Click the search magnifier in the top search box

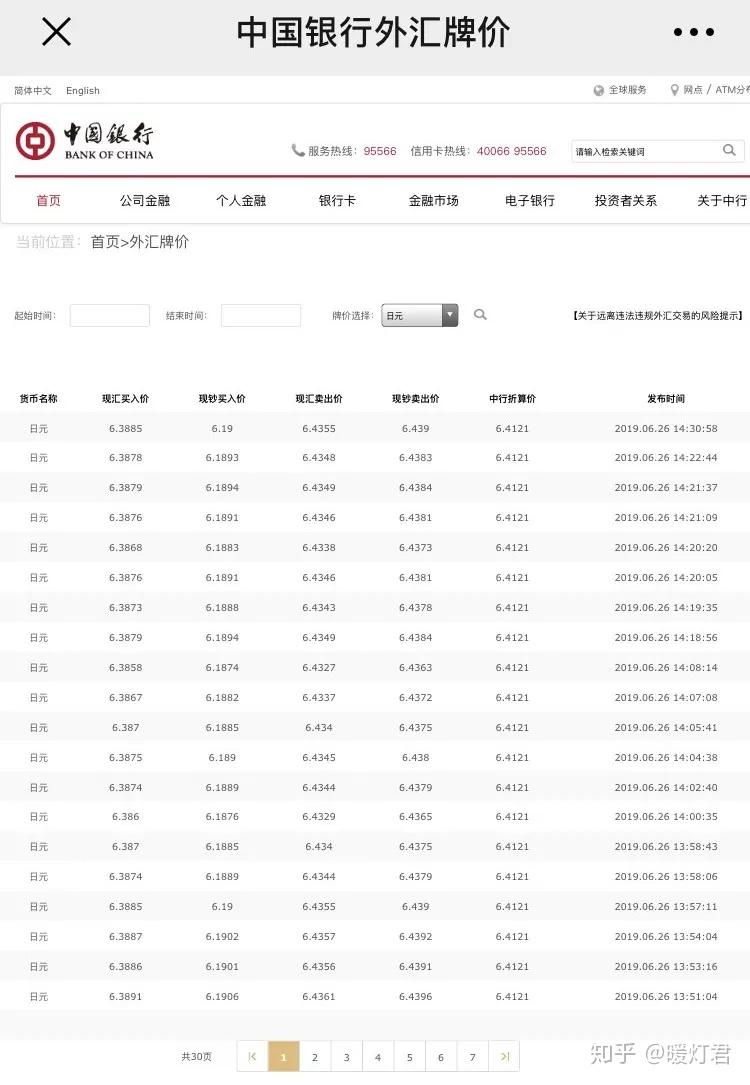(x=729, y=150)
